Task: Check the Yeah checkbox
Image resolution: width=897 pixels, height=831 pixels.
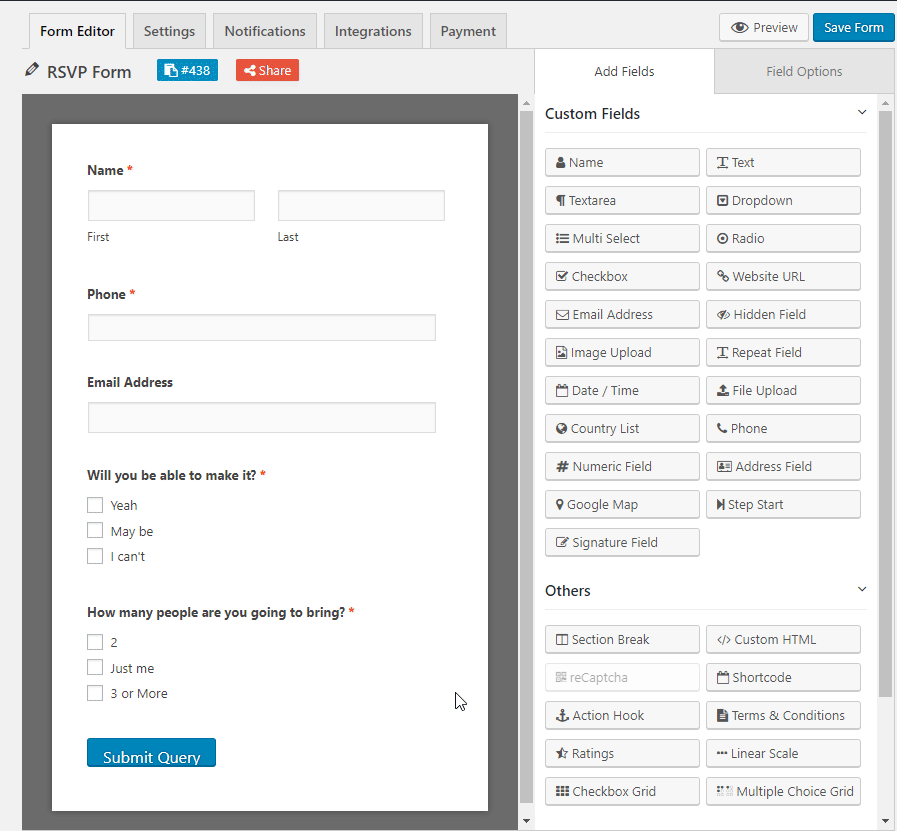Action: [x=95, y=505]
